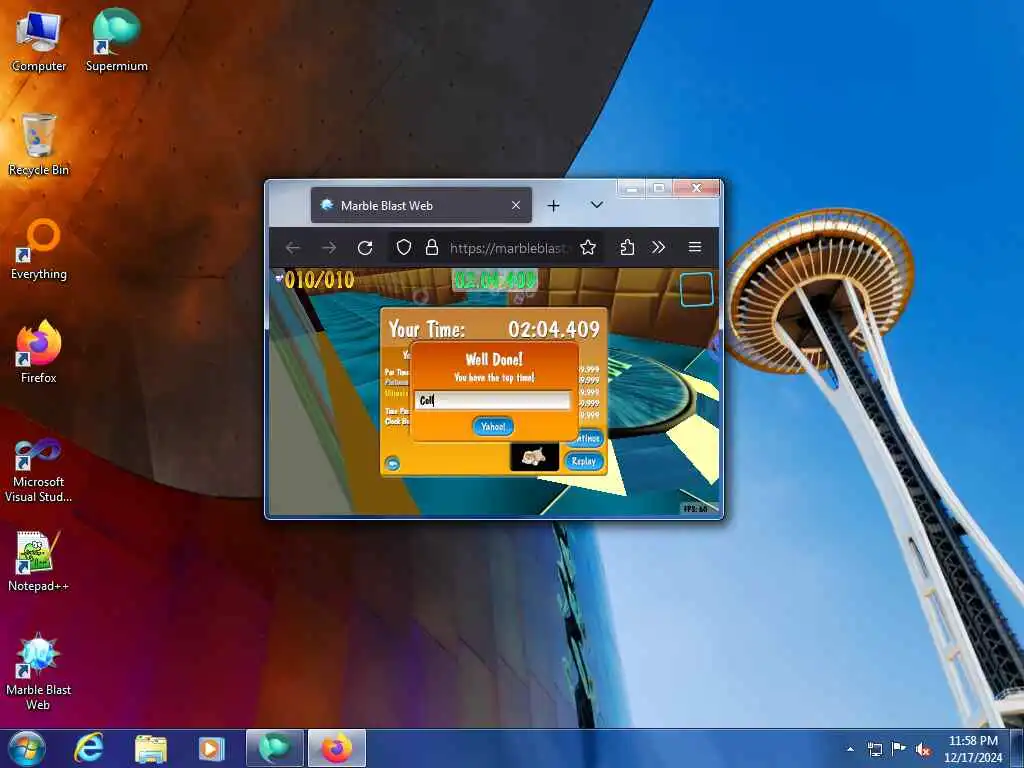Click the Recycle Bin desktop icon

(x=39, y=145)
